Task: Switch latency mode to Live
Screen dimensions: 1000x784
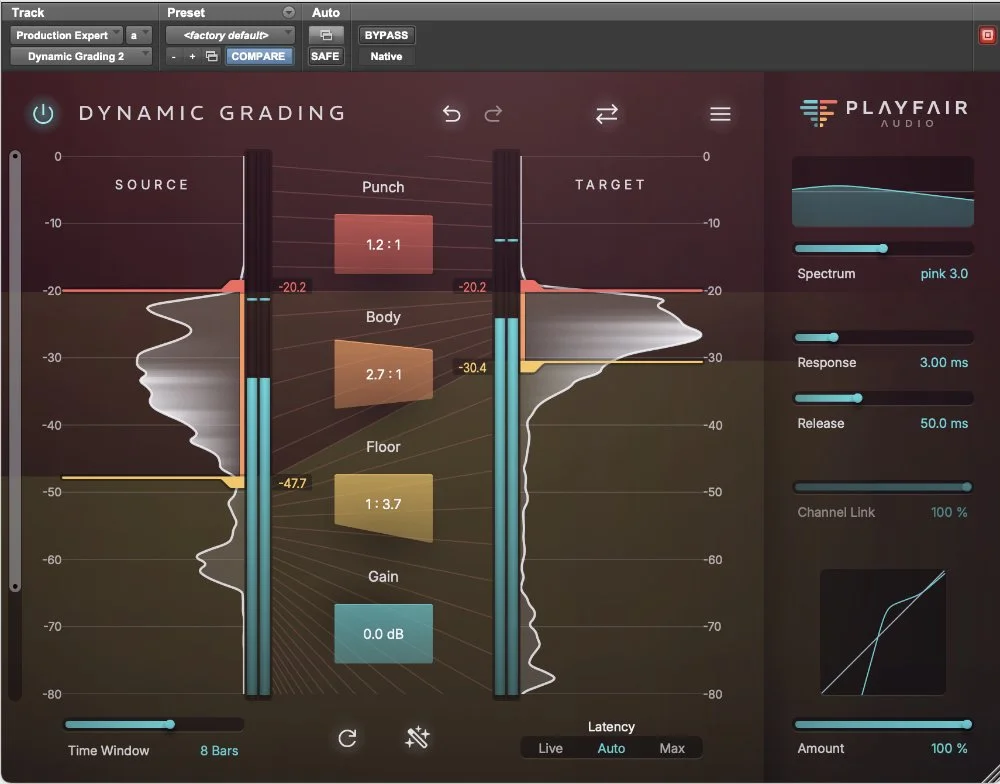Action: click(x=550, y=748)
